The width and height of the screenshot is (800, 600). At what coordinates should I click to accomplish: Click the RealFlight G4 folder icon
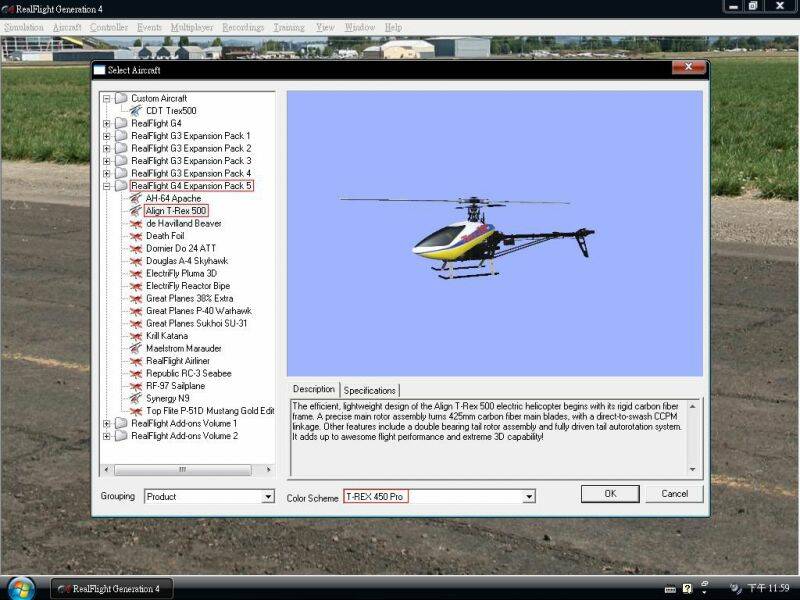pos(121,123)
